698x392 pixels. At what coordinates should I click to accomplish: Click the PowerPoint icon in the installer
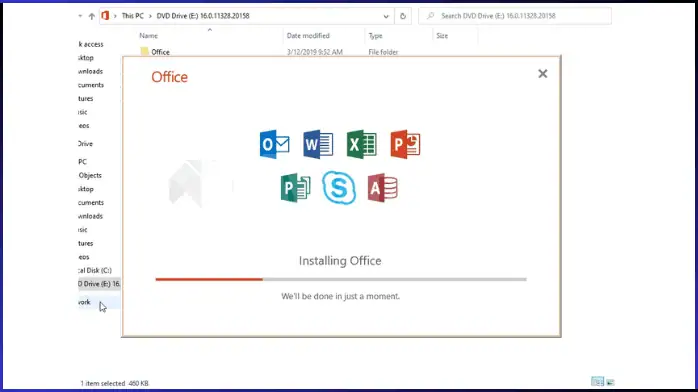coord(405,144)
